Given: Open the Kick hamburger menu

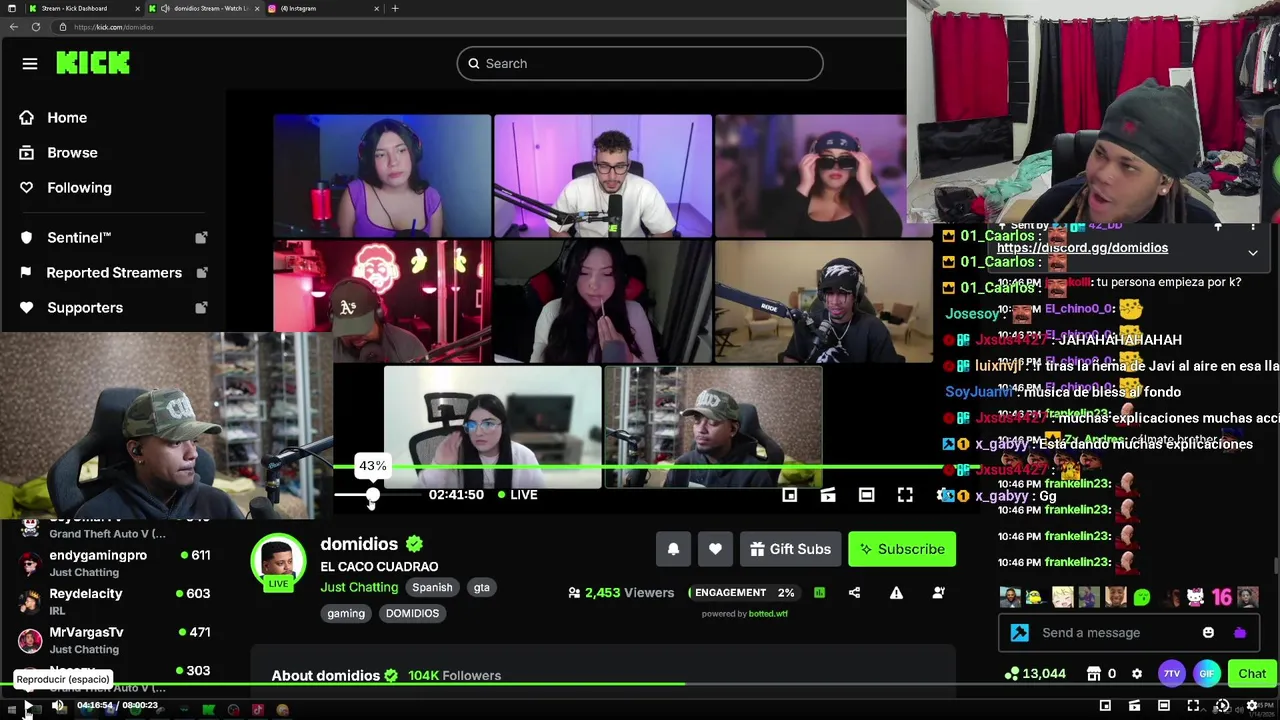Looking at the screenshot, I should click(x=30, y=64).
